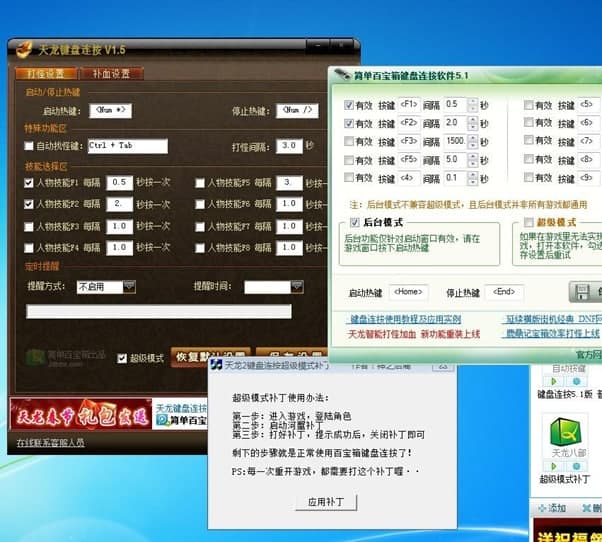This screenshot has height=542, width=602.
Task: Click the 天龙春节礼包 banner
Action: (81, 414)
